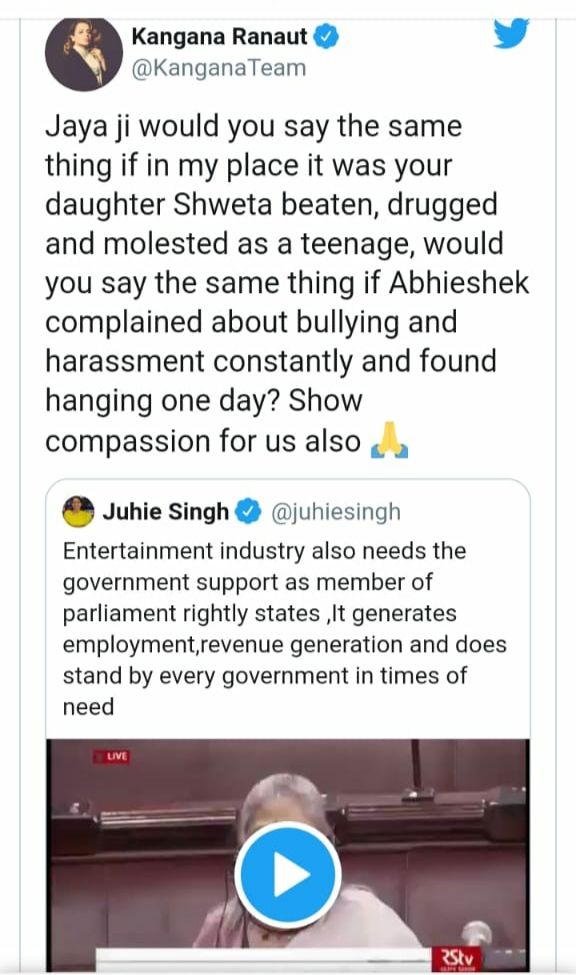576x975 pixels.
Task: Open Kangana Ranaut's profile picture
Action: pos(84,53)
